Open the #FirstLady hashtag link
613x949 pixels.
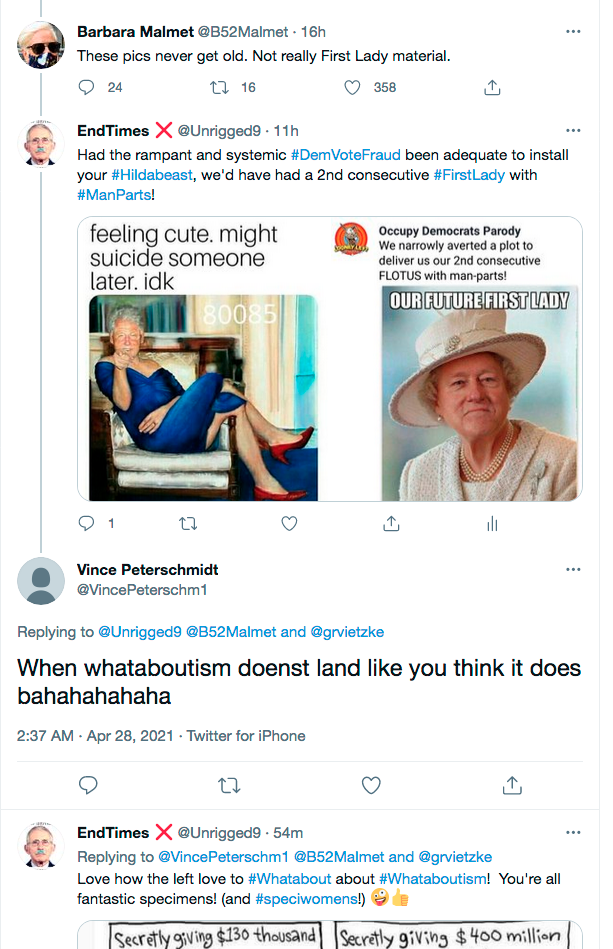[x=473, y=175]
